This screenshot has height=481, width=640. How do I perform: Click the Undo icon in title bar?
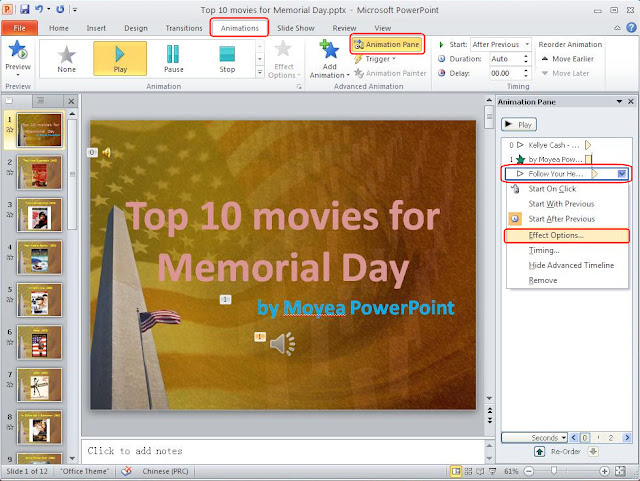[39, 9]
